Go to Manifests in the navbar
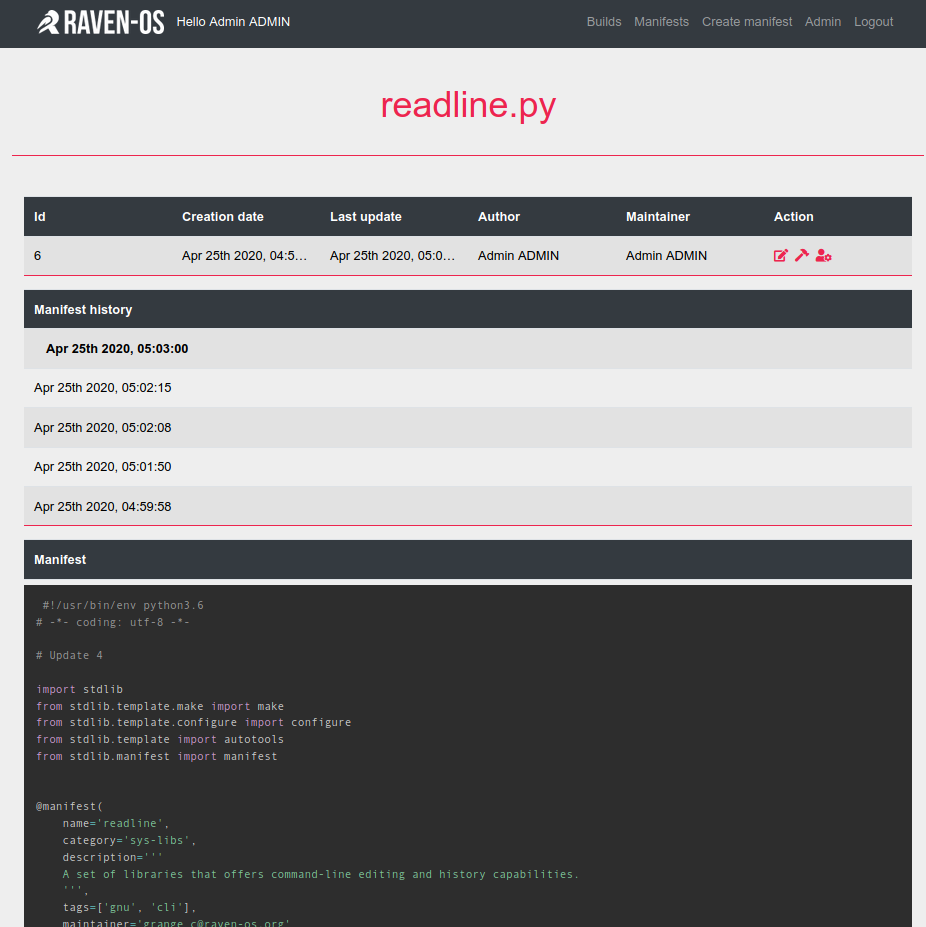This screenshot has width=926, height=927. [x=661, y=22]
